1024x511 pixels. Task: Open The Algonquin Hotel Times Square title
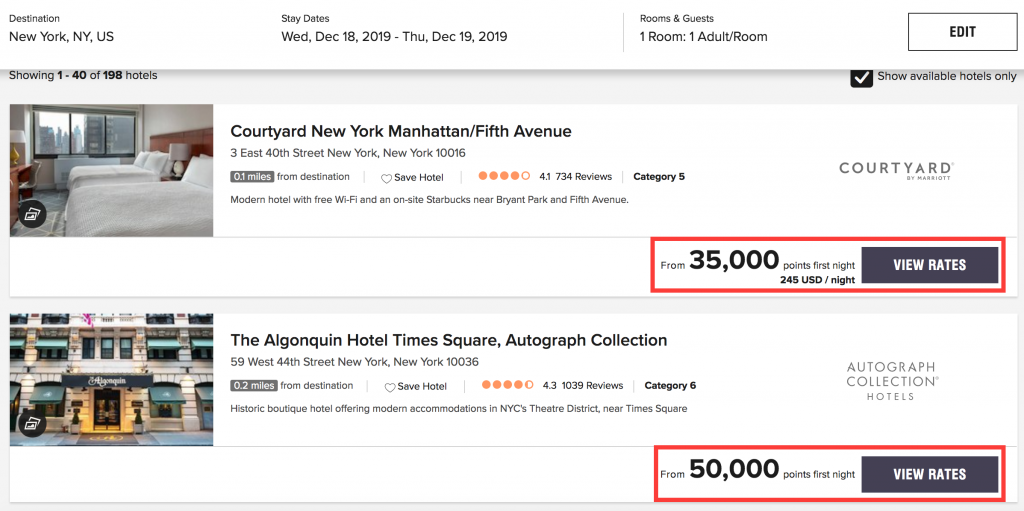point(448,340)
